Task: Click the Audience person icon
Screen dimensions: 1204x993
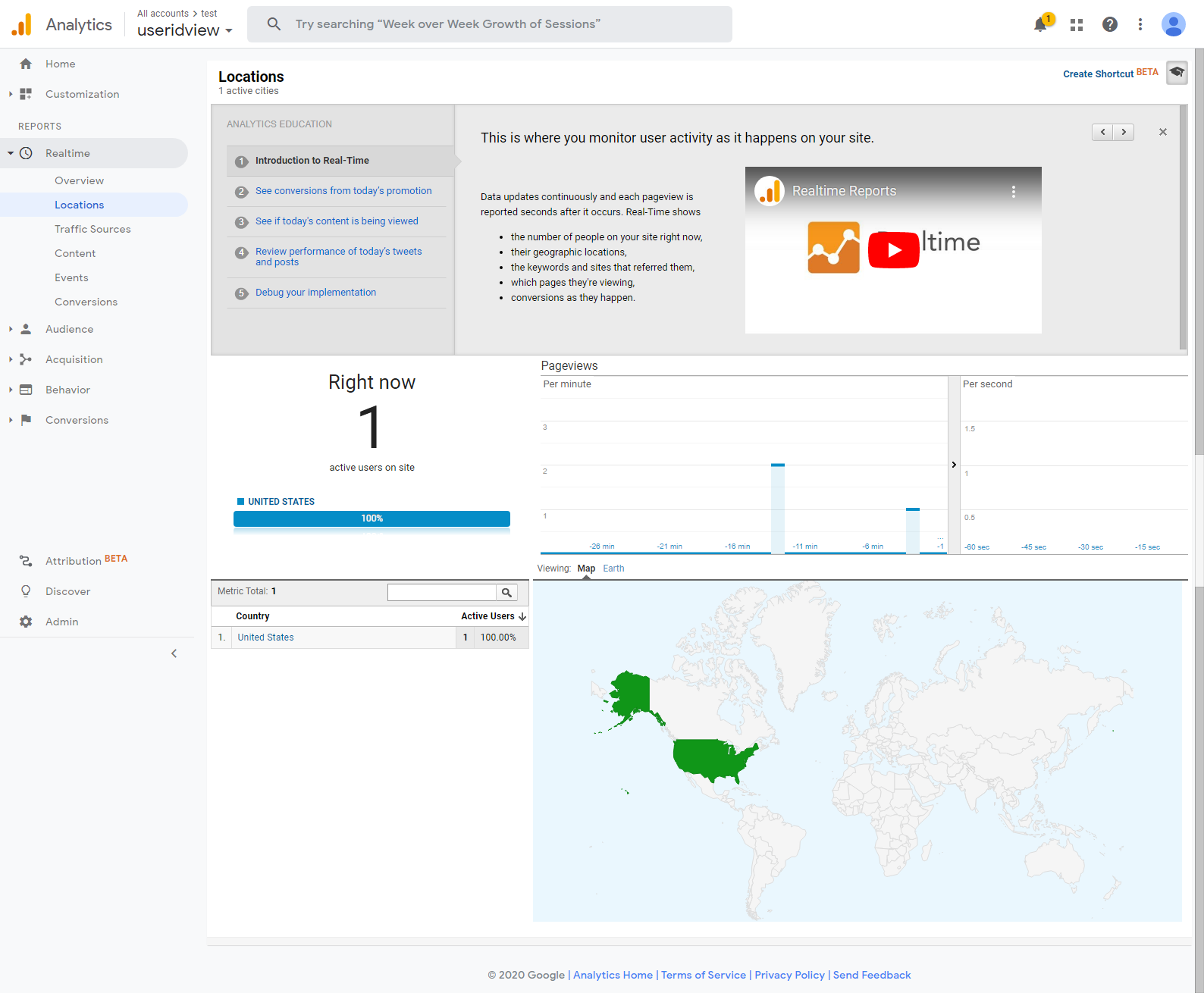Action: coord(26,329)
